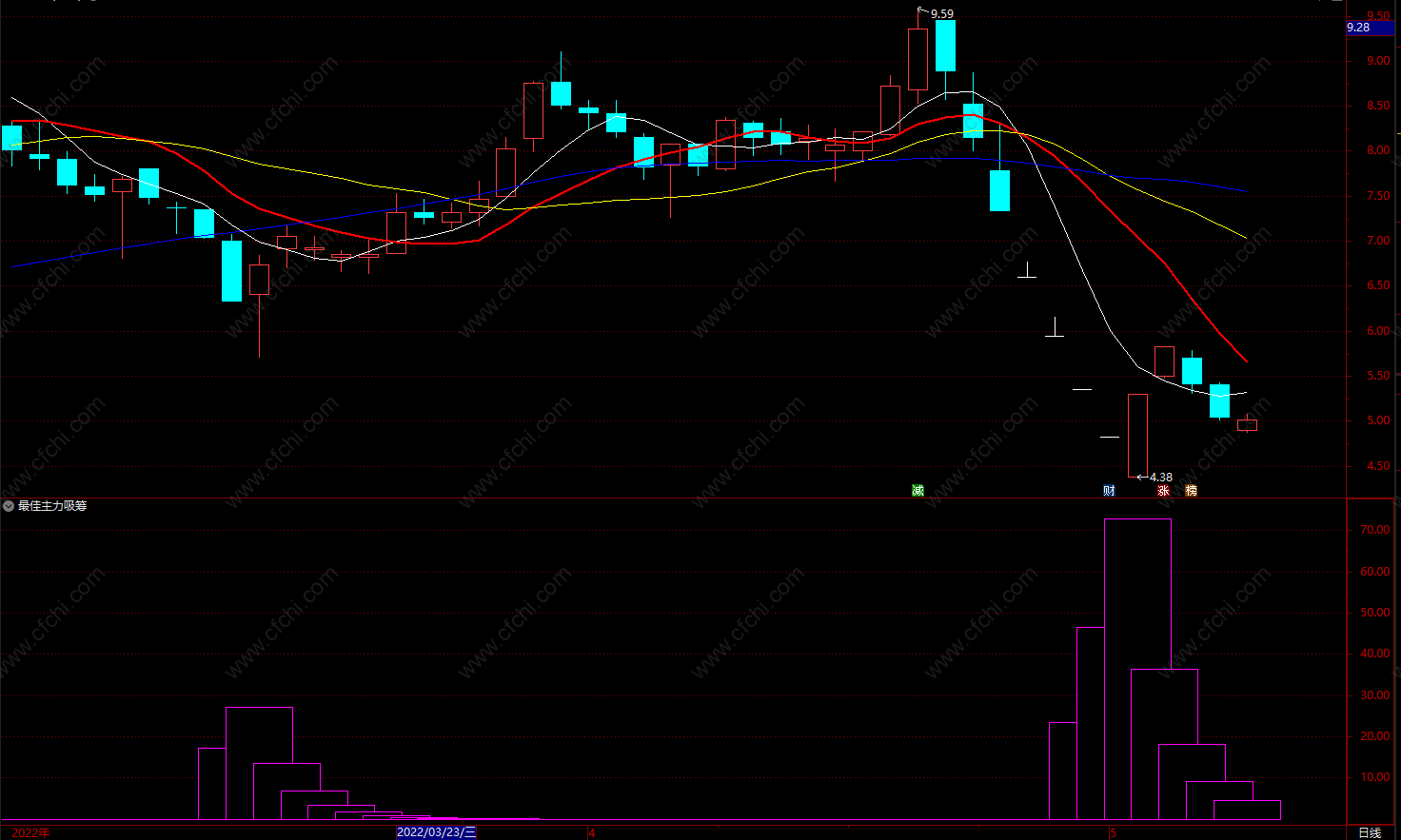Click the 40.00 indicator axis value
The height and width of the screenshot is (840, 1401).
point(1374,654)
